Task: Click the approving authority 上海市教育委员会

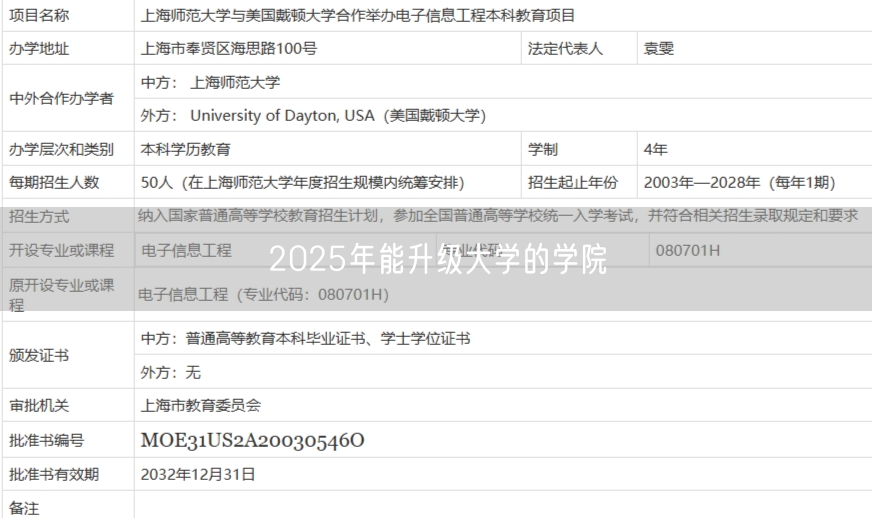Action: coord(201,406)
